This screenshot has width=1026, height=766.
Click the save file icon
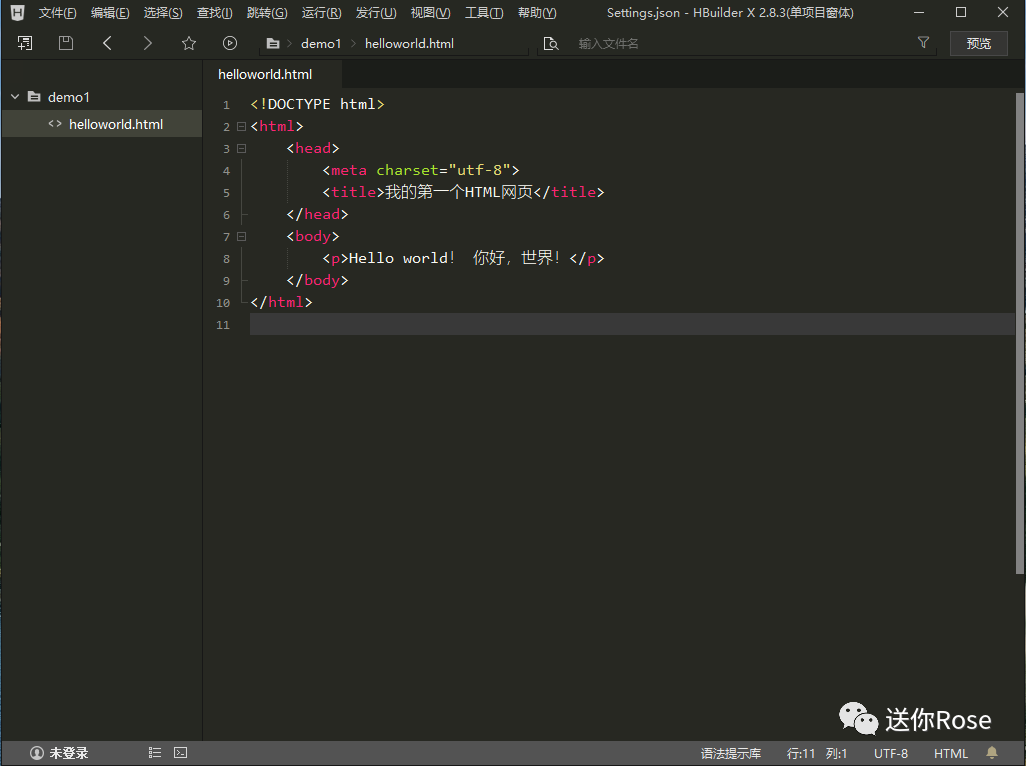(x=66, y=43)
